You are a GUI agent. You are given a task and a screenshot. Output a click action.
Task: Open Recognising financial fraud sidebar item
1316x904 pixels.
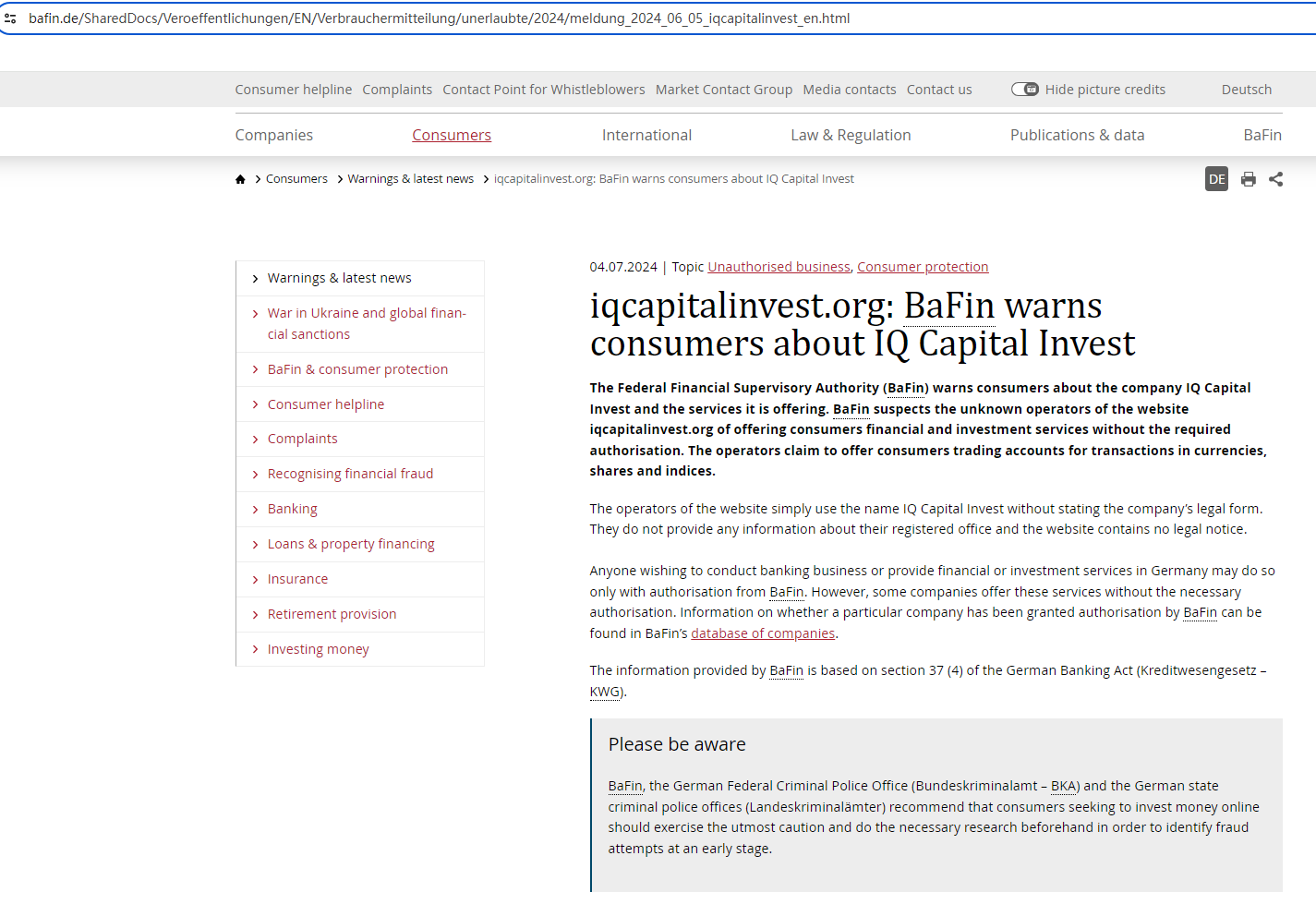[x=350, y=474]
